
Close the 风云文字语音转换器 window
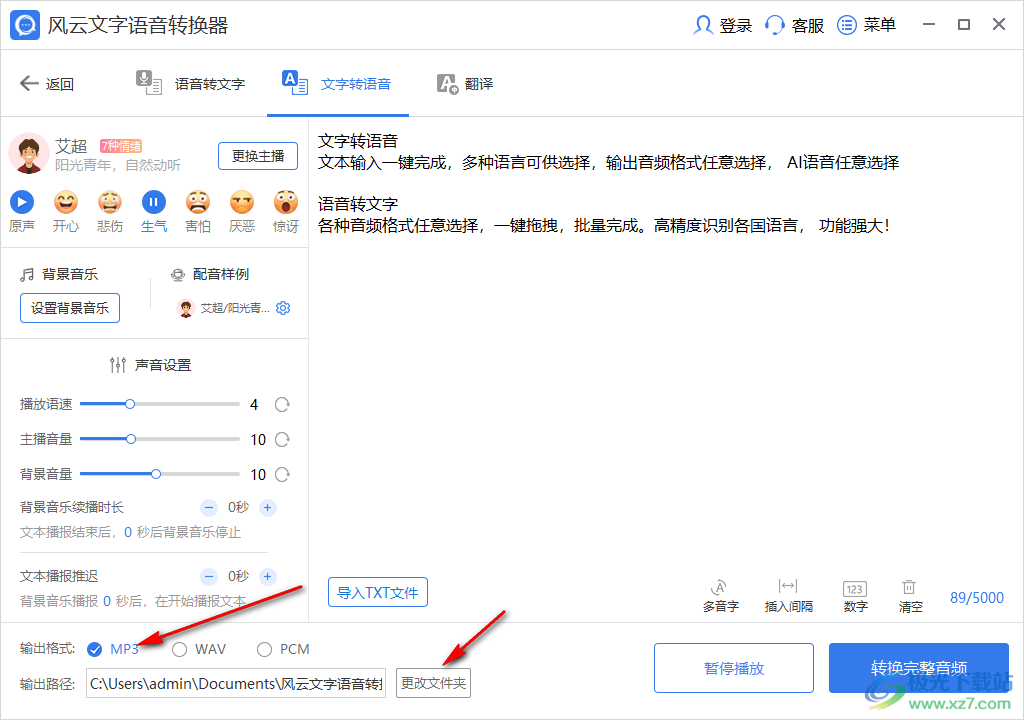(999, 25)
